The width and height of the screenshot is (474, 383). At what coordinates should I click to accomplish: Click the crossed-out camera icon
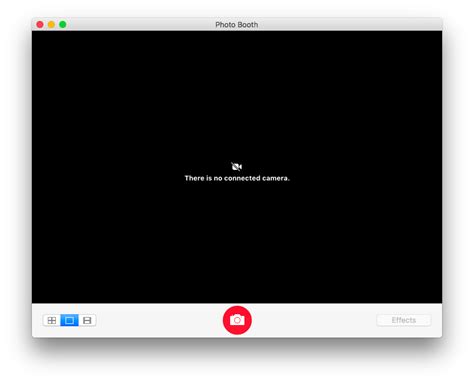click(237, 166)
